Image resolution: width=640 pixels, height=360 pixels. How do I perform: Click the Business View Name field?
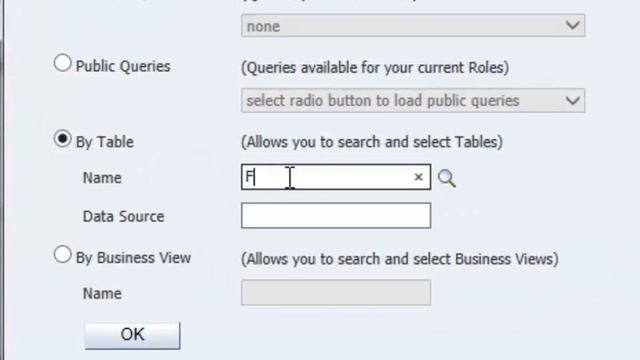336,293
